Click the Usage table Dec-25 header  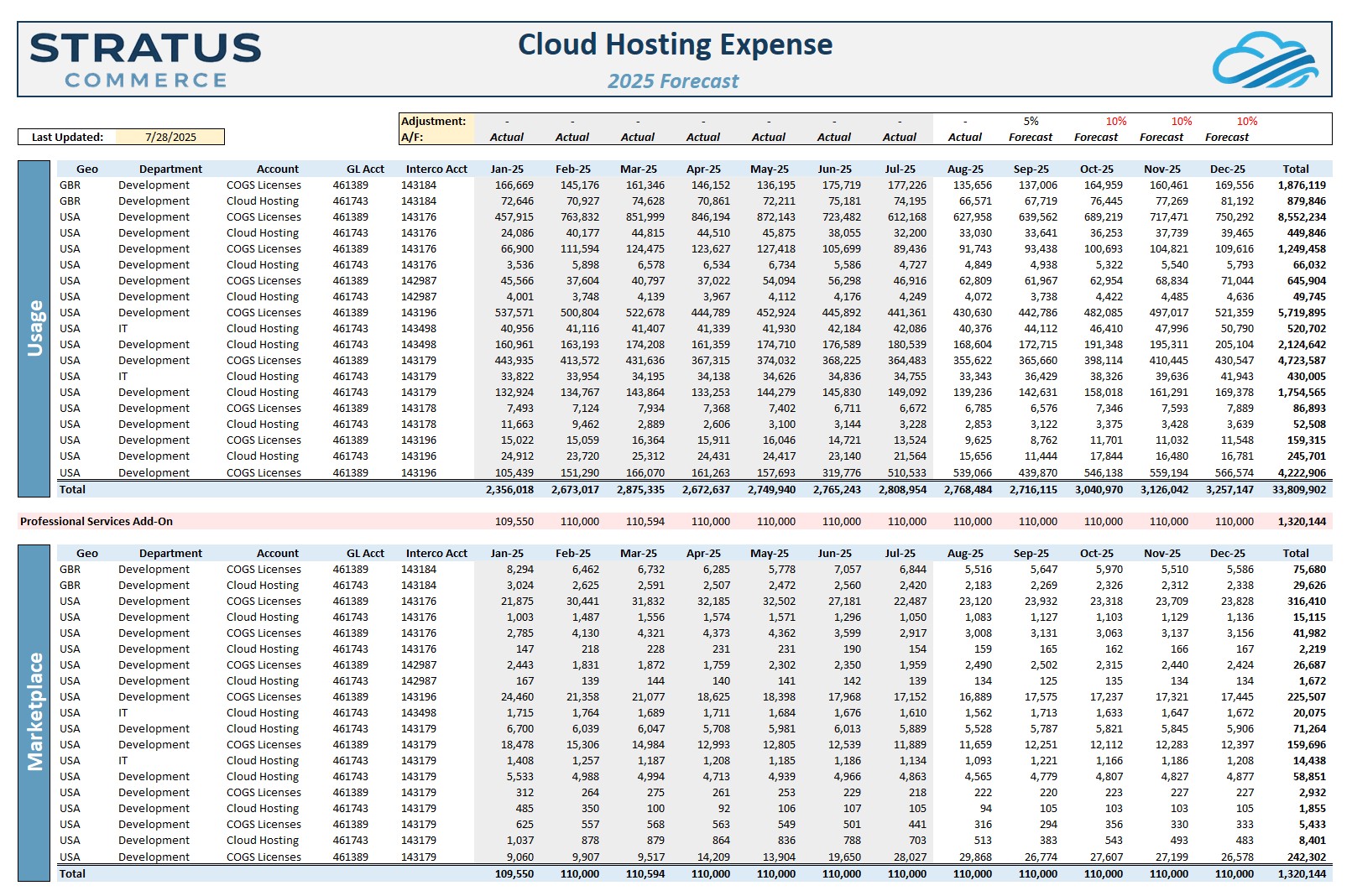[x=1227, y=169]
